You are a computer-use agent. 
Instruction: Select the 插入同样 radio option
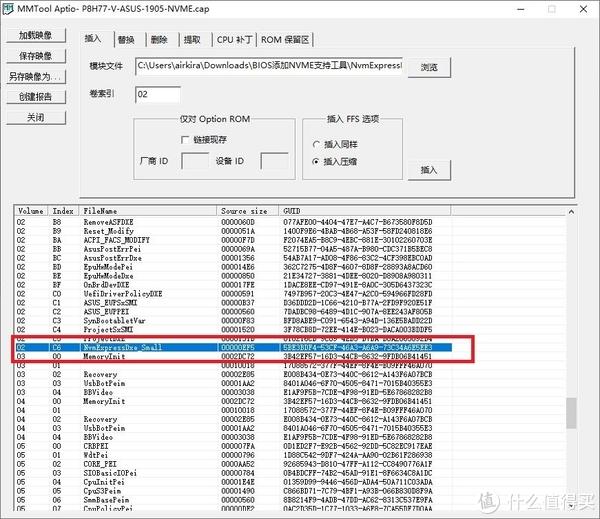point(316,145)
